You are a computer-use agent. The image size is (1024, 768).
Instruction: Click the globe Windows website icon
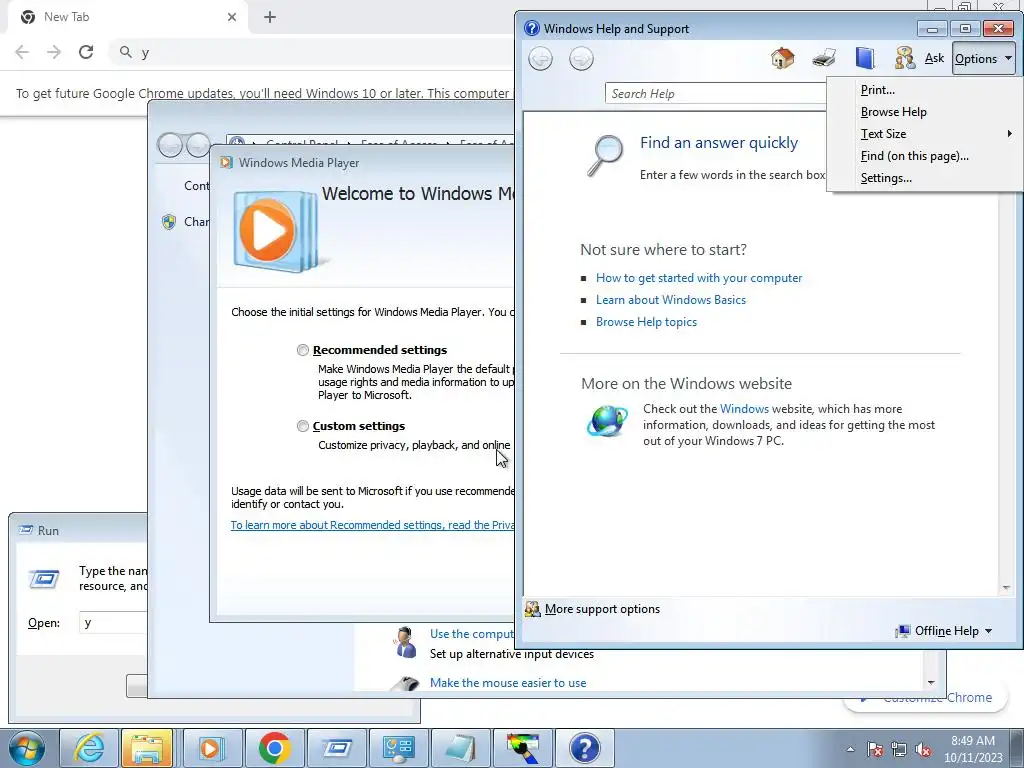tap(607, 421)
